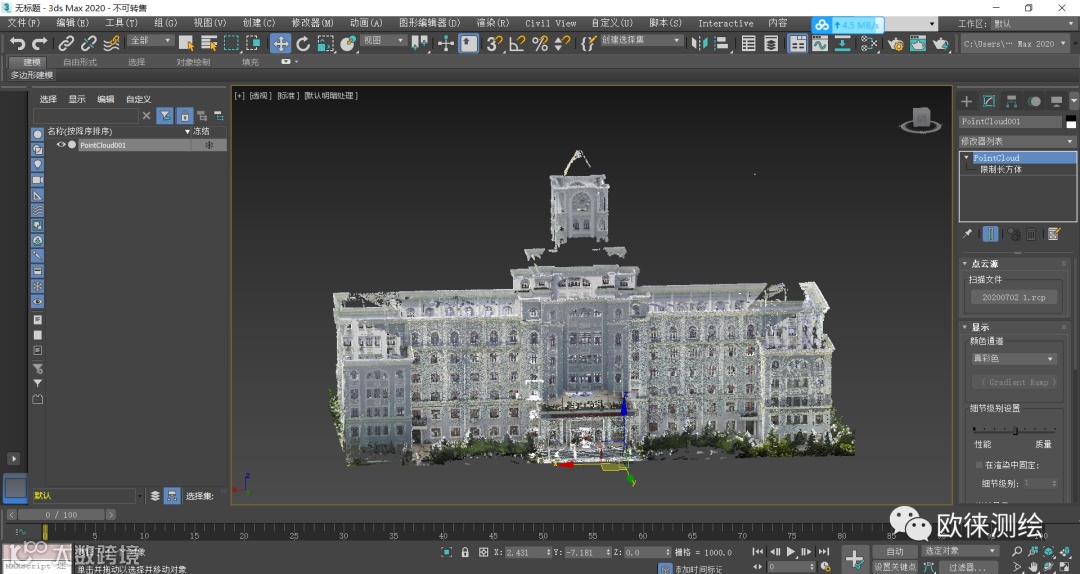Viewport: 1080px width, 574px height.
Task: Toggle 3D Snaps on the toolbar
Action: tap(494, 43)
